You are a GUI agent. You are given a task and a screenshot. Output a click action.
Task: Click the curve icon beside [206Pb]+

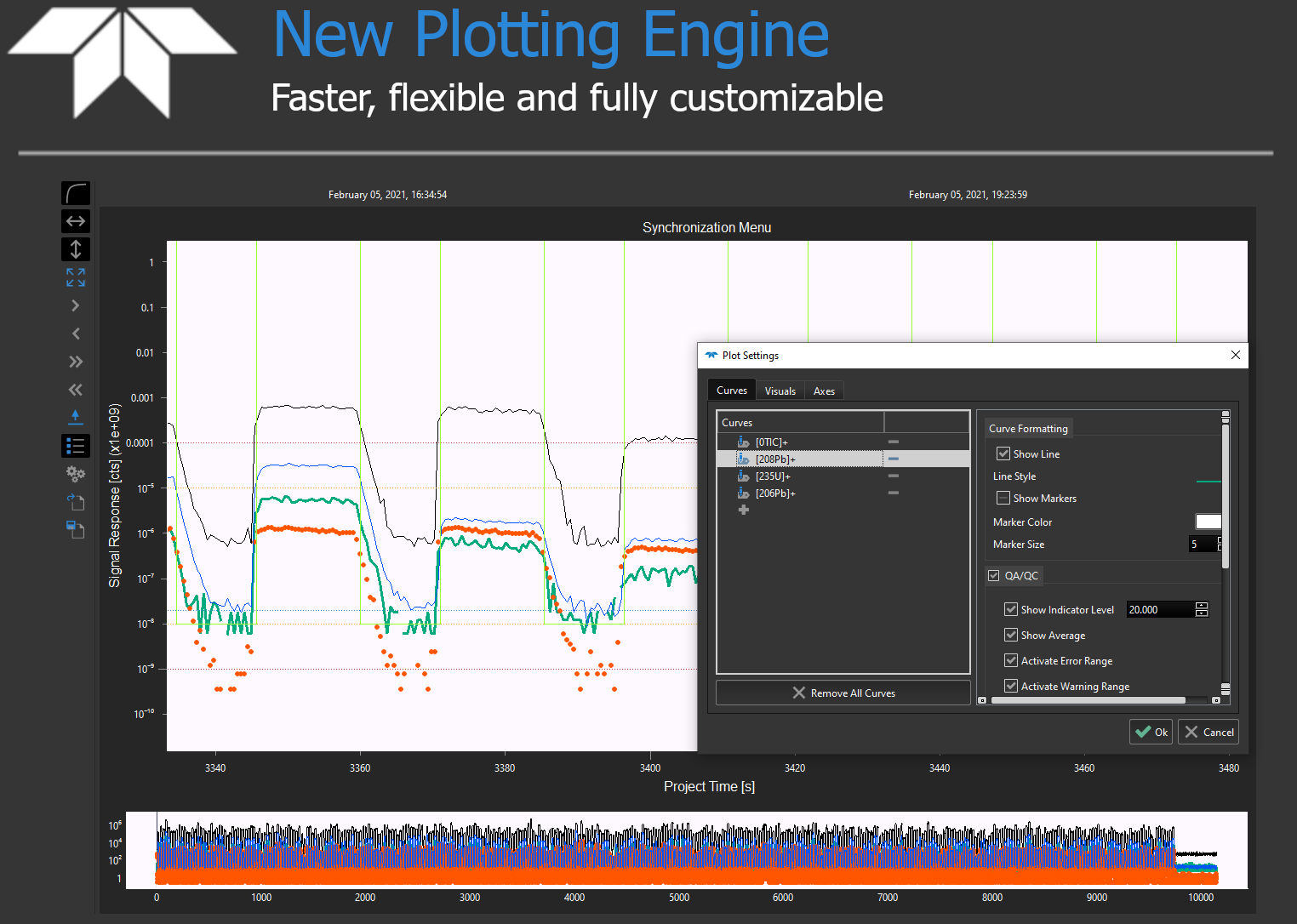(743, 493)
